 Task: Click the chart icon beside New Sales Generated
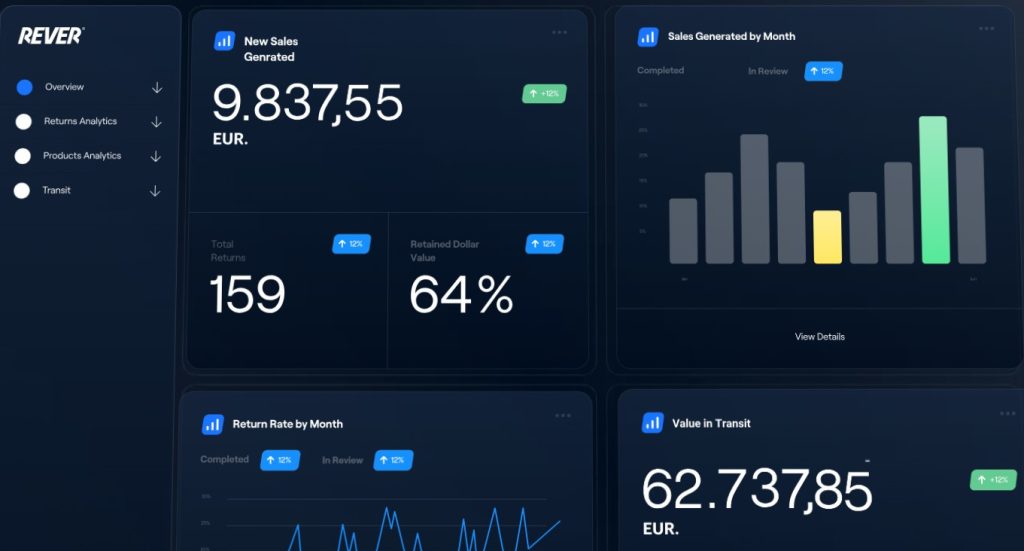(224, 41)
